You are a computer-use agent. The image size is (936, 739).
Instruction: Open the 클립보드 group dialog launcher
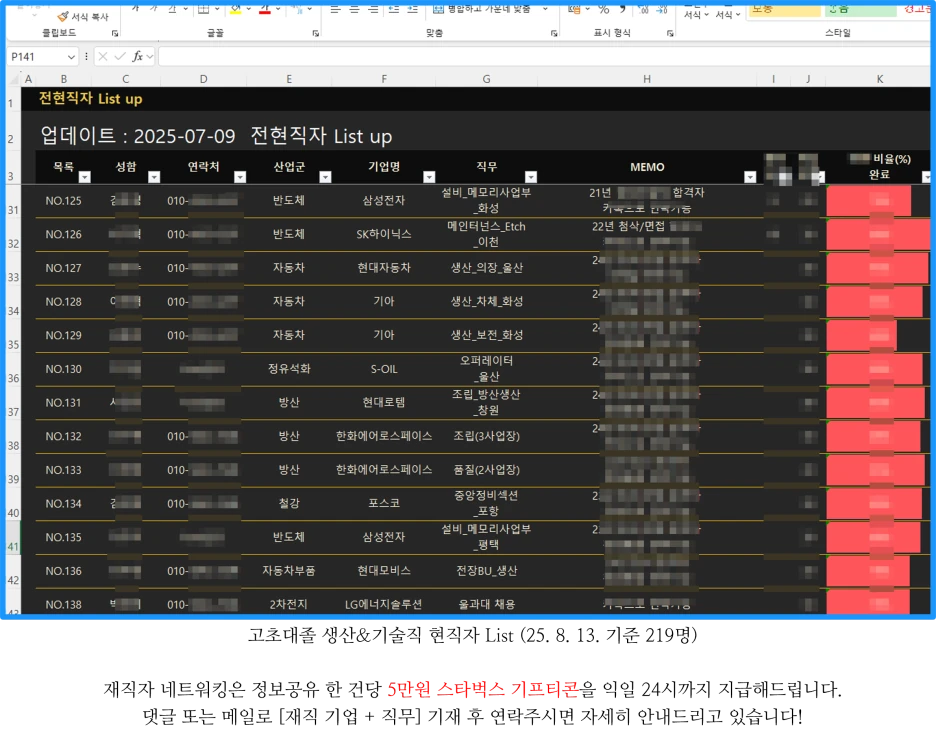tap(115, 33)
